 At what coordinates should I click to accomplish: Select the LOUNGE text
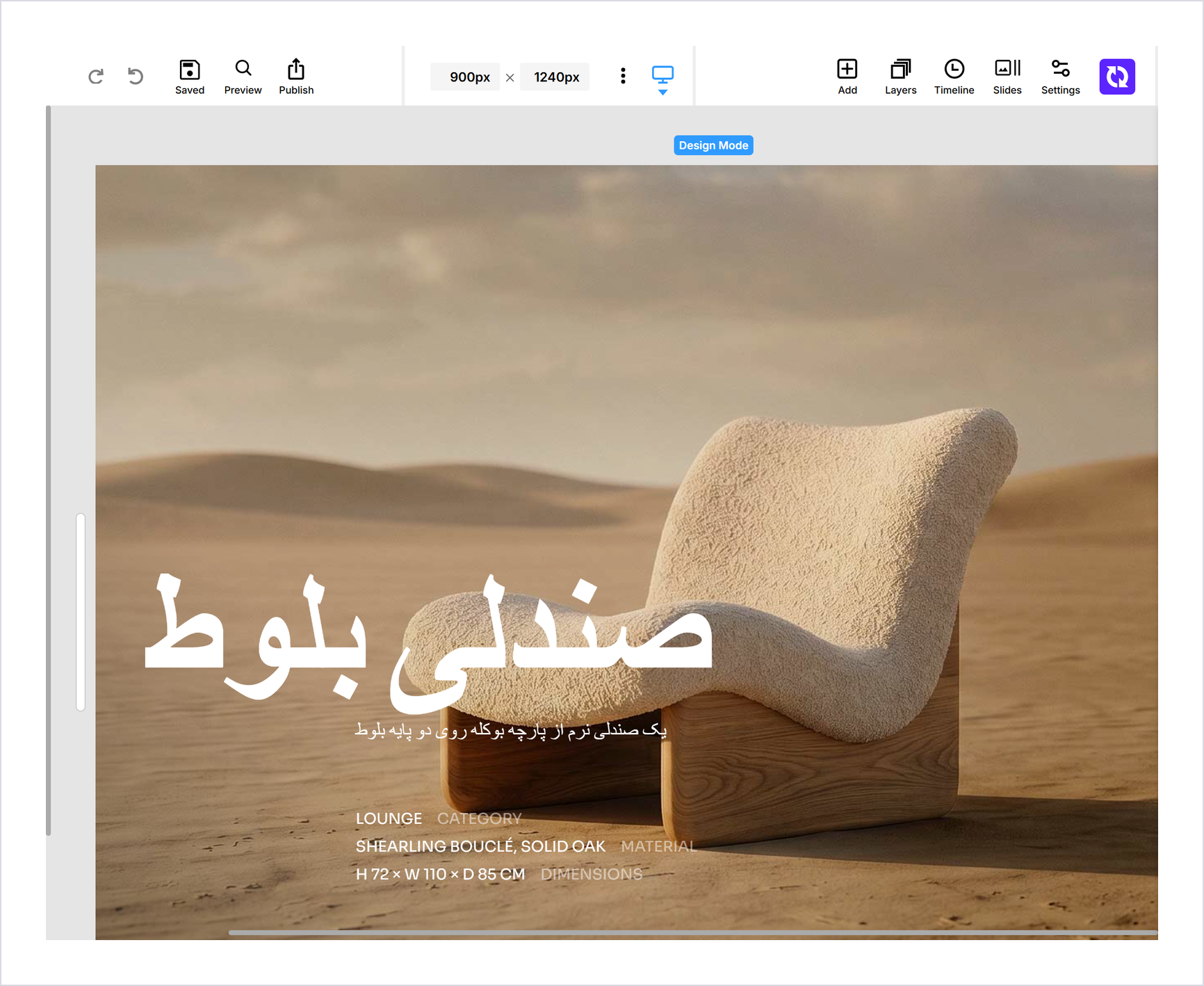(389, 818)
